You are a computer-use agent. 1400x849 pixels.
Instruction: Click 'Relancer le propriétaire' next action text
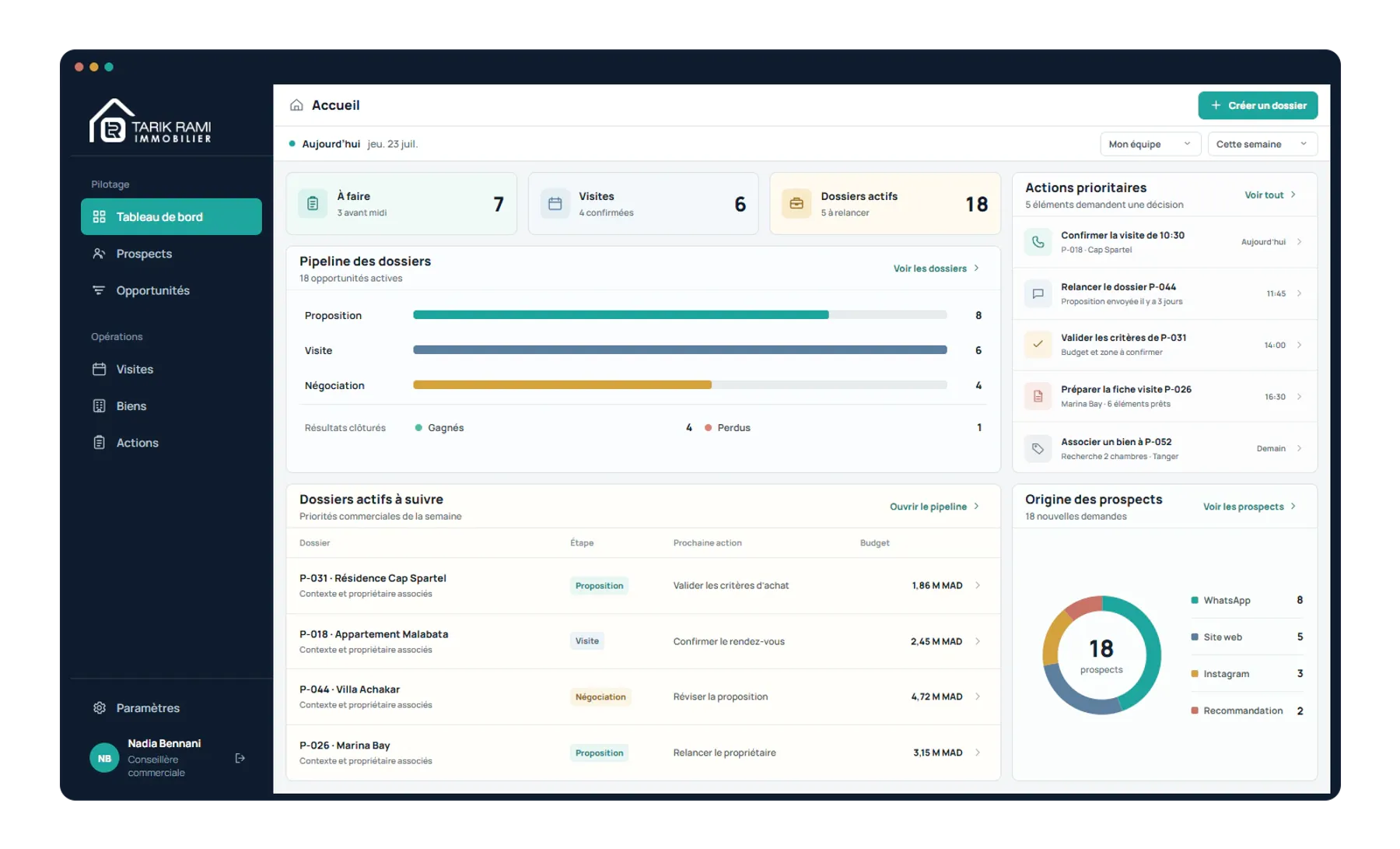pos(724,753)
